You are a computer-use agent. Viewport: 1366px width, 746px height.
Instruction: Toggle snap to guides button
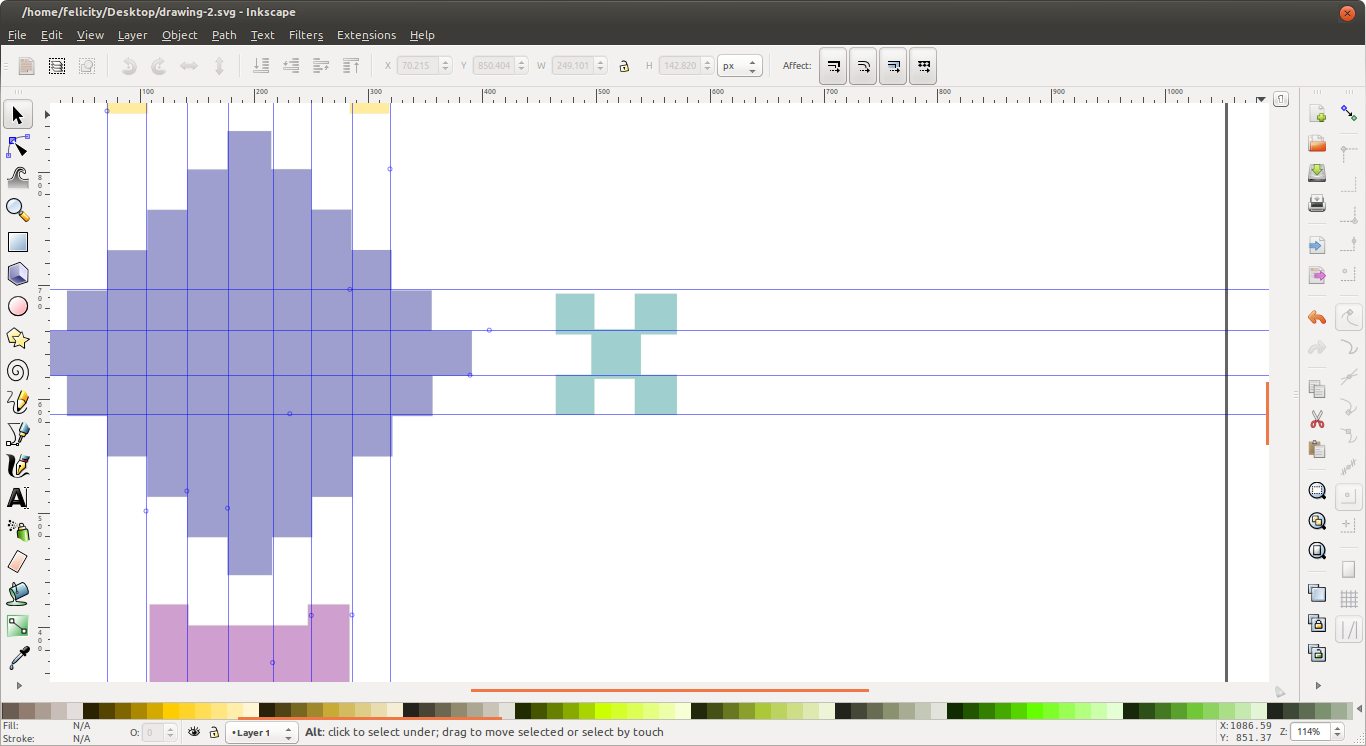[x=1349, y=630]
